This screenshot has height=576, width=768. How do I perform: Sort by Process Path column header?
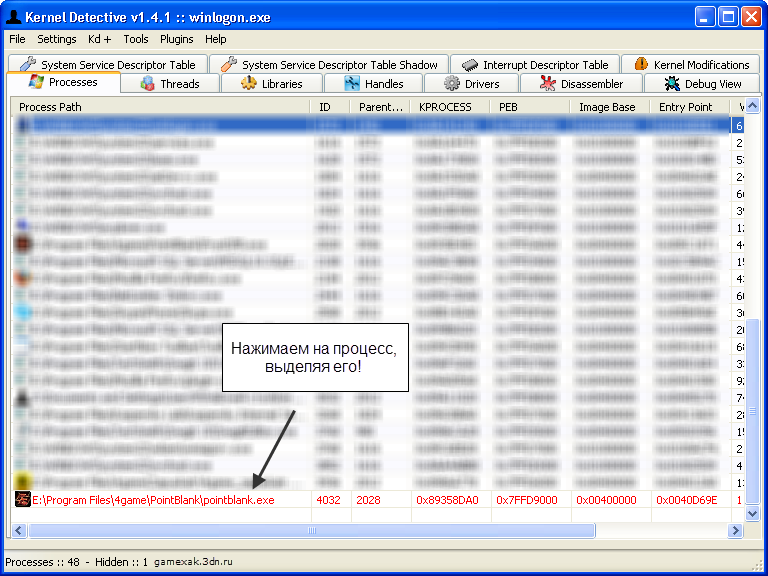click(161, 107)
